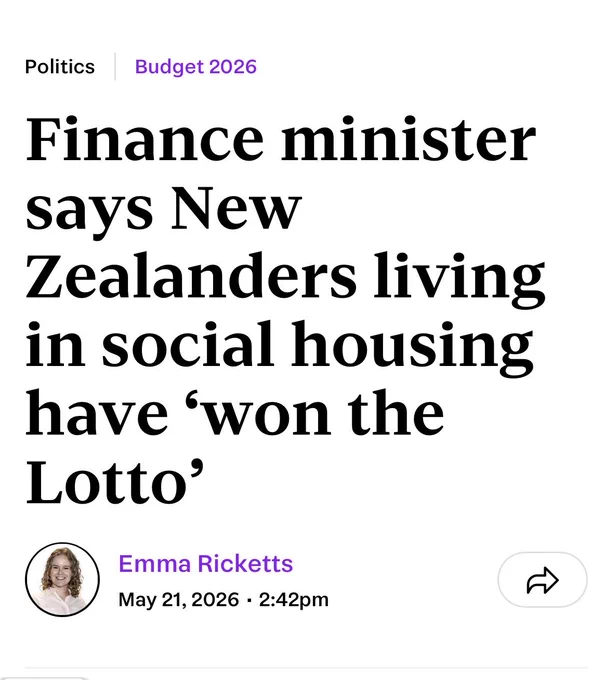The height and width of the screenshot is (680, 605).
Task: Open Emma Ricketts' author profile photo
Action: pyautogui.click(x=62, y=579)
